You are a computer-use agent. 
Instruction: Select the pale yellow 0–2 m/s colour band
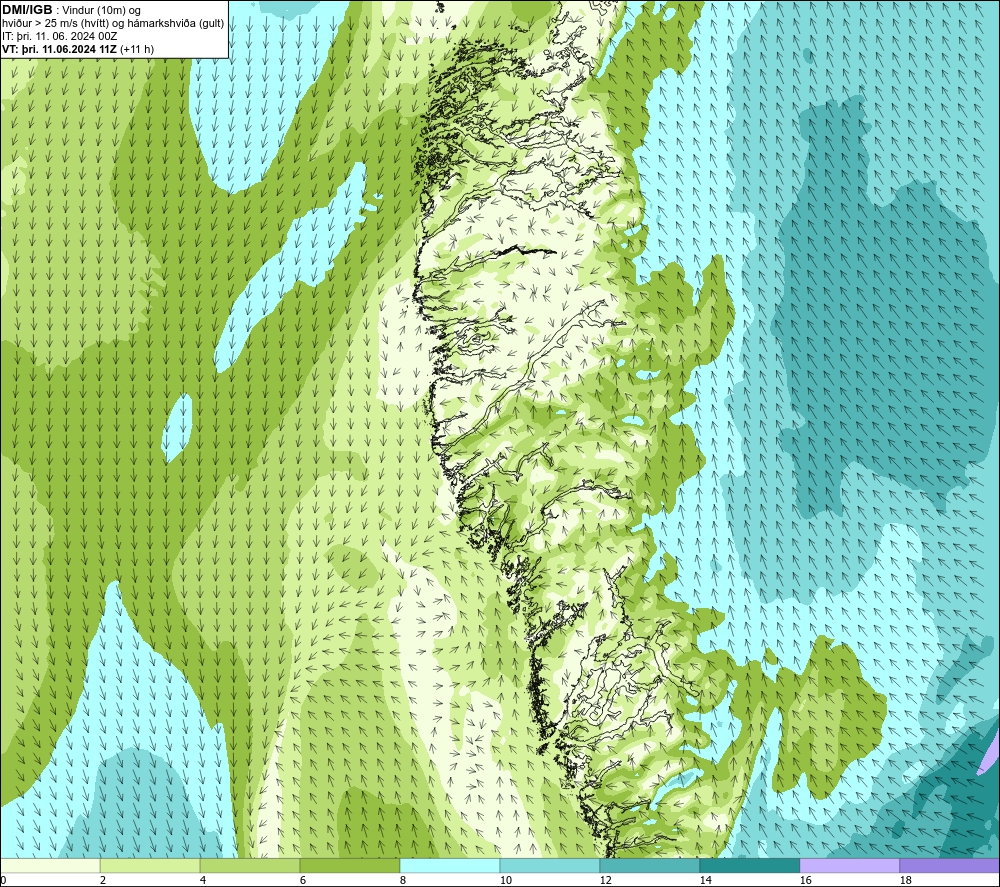point(50,865)
